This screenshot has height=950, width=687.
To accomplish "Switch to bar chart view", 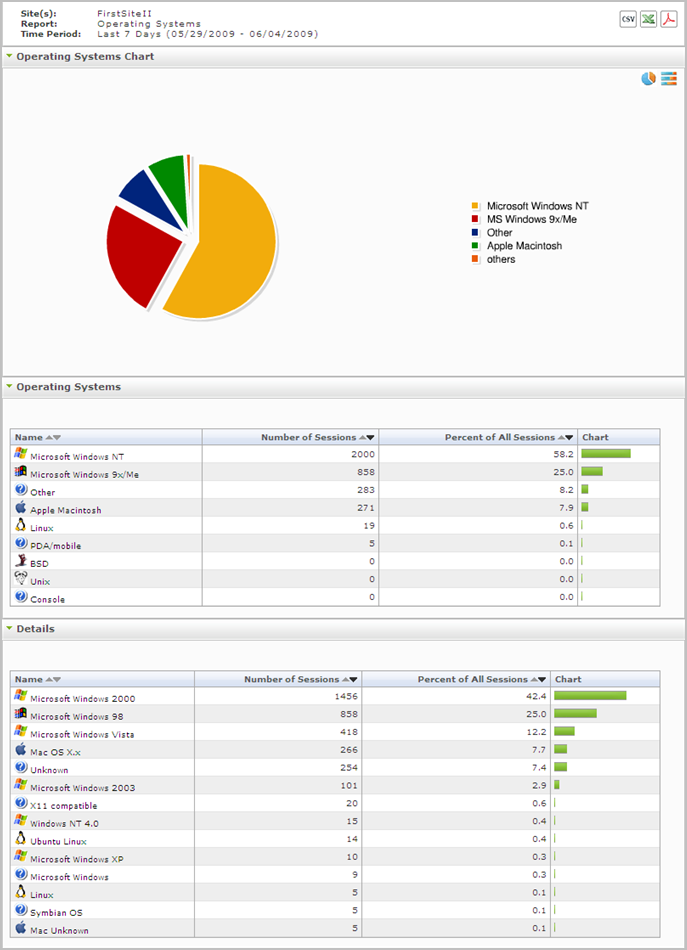I will tap(669, 79).
